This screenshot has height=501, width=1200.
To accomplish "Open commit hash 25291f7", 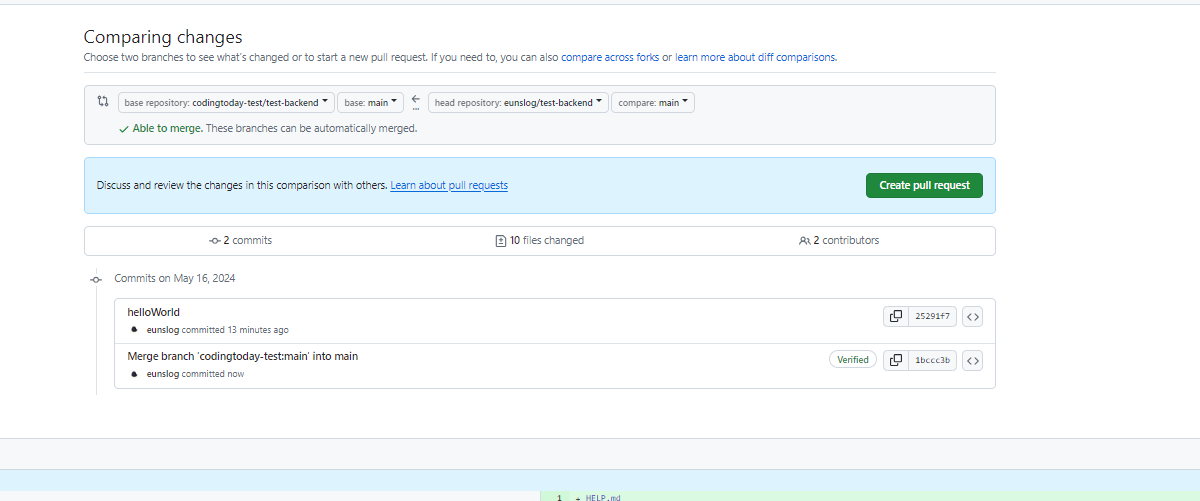I will pos(932,316).
